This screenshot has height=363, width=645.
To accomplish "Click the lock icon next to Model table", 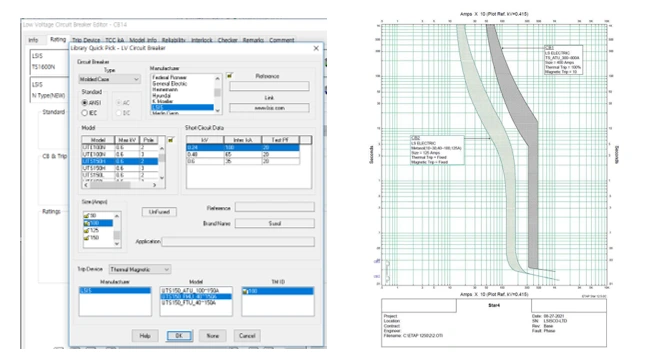I will click(171, 140).
